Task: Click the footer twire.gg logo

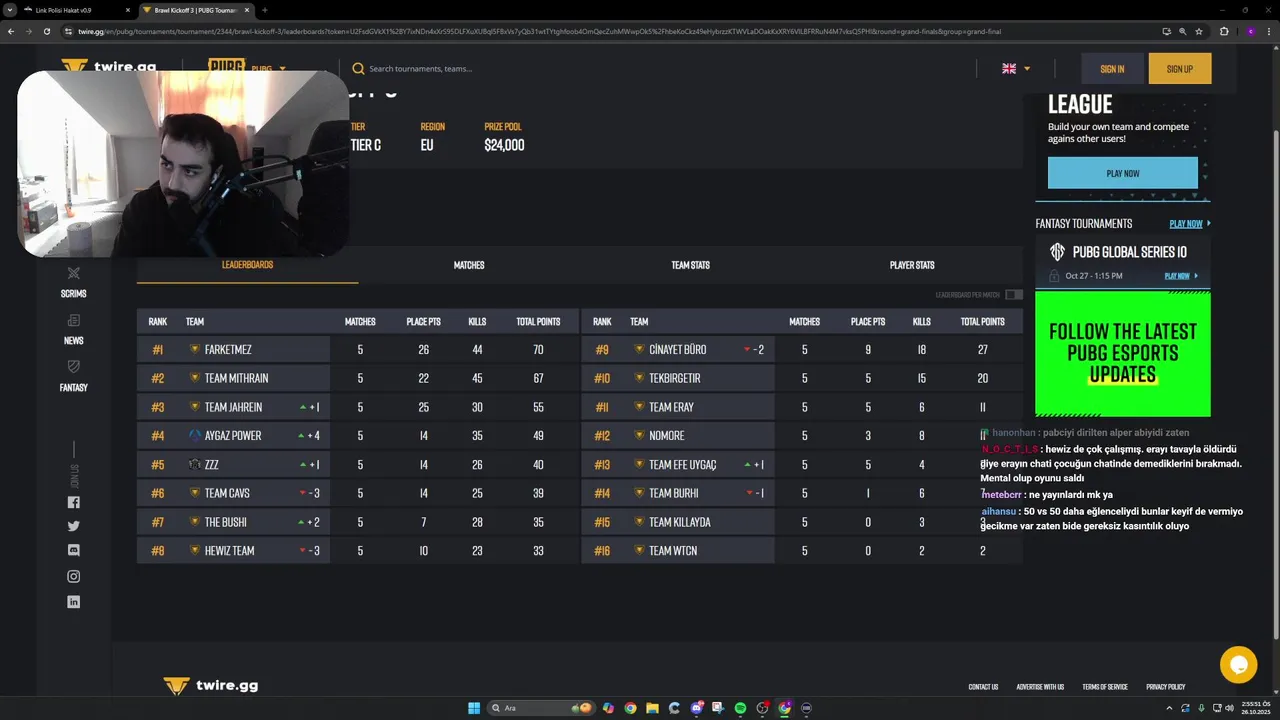Action: (x=211, y=686)
